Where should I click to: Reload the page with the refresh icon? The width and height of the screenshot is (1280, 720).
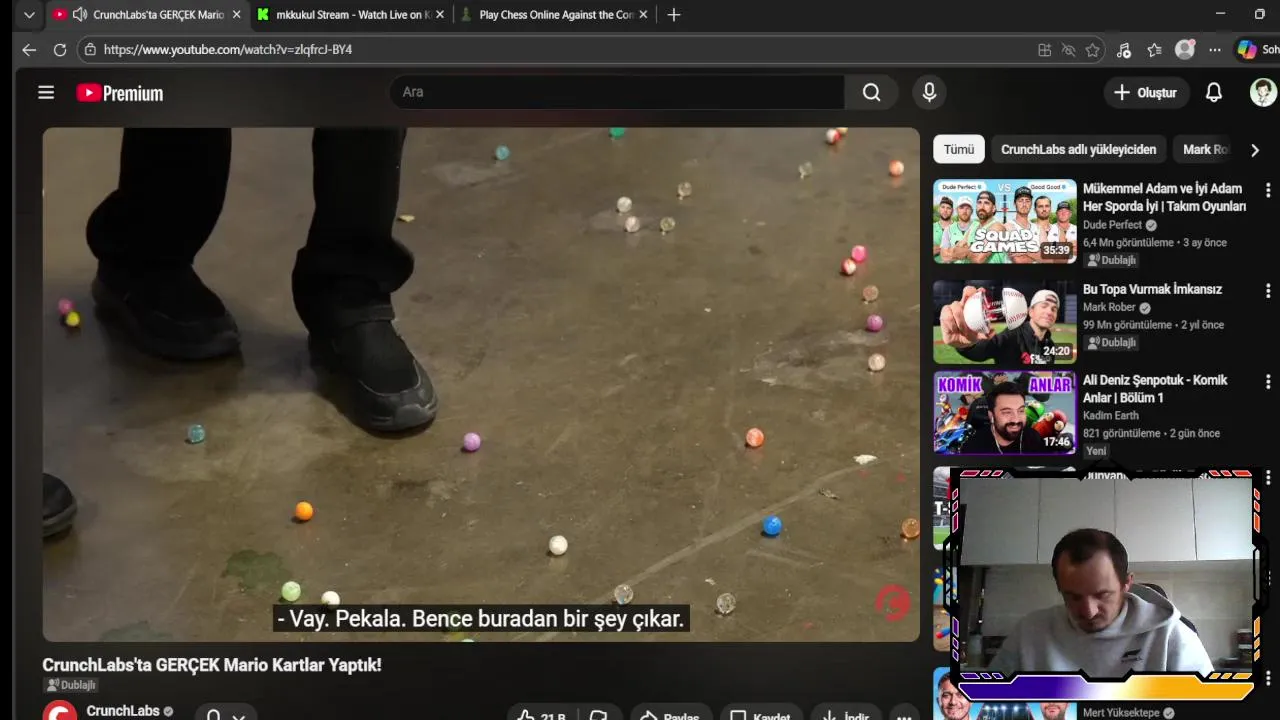60,49
